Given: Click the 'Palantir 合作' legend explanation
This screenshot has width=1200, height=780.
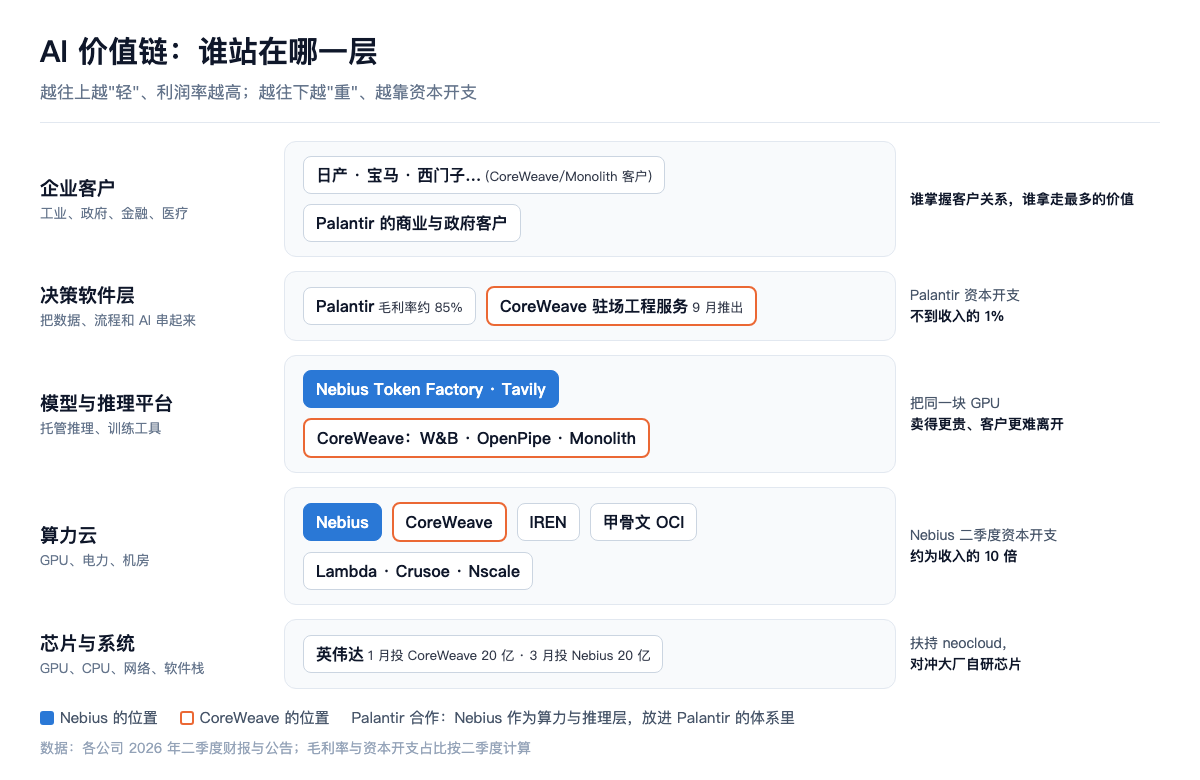Looking at the screenshot, I should point(573,718).
